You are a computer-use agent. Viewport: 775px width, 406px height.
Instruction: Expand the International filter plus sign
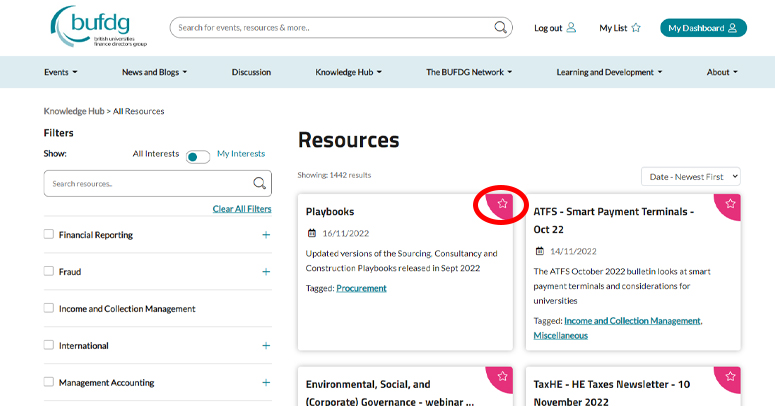coord(266,346)
